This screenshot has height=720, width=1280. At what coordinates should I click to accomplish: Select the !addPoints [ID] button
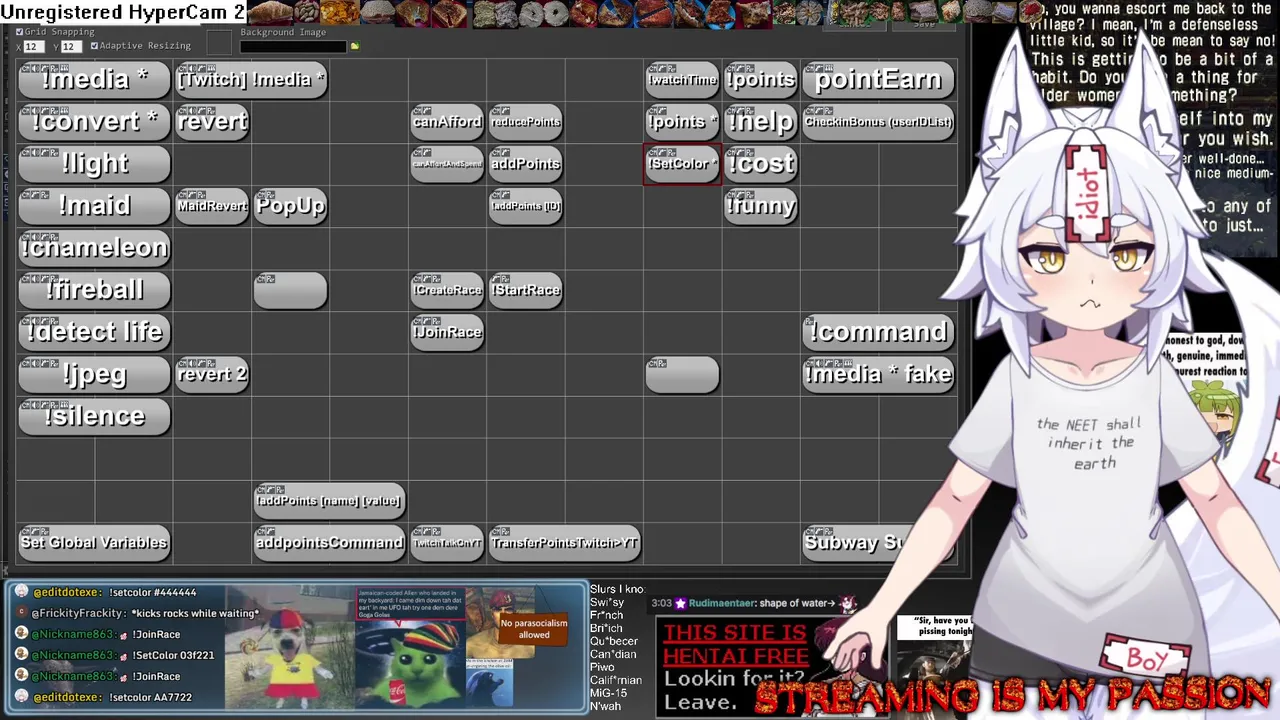pos(526,206)
